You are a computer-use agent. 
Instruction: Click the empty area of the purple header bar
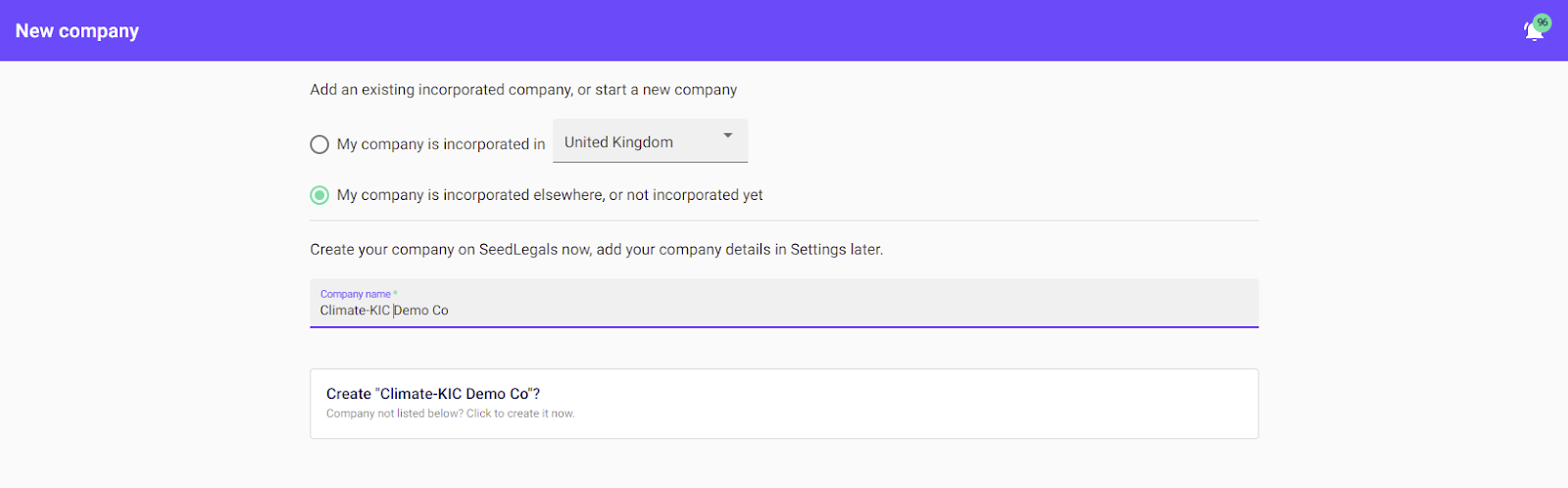pos(784,30)
